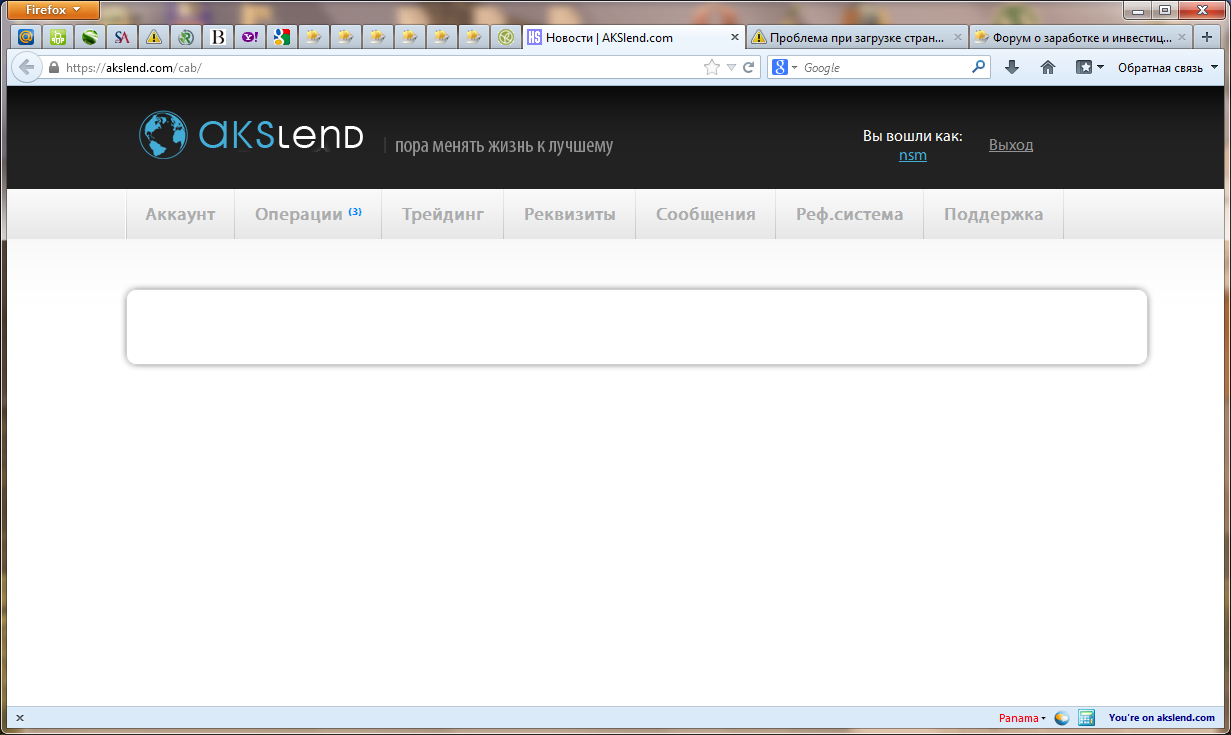Open the bookmarks menu dropdown button
This screenshot has height=735, width=1231.
[1089, 68]
